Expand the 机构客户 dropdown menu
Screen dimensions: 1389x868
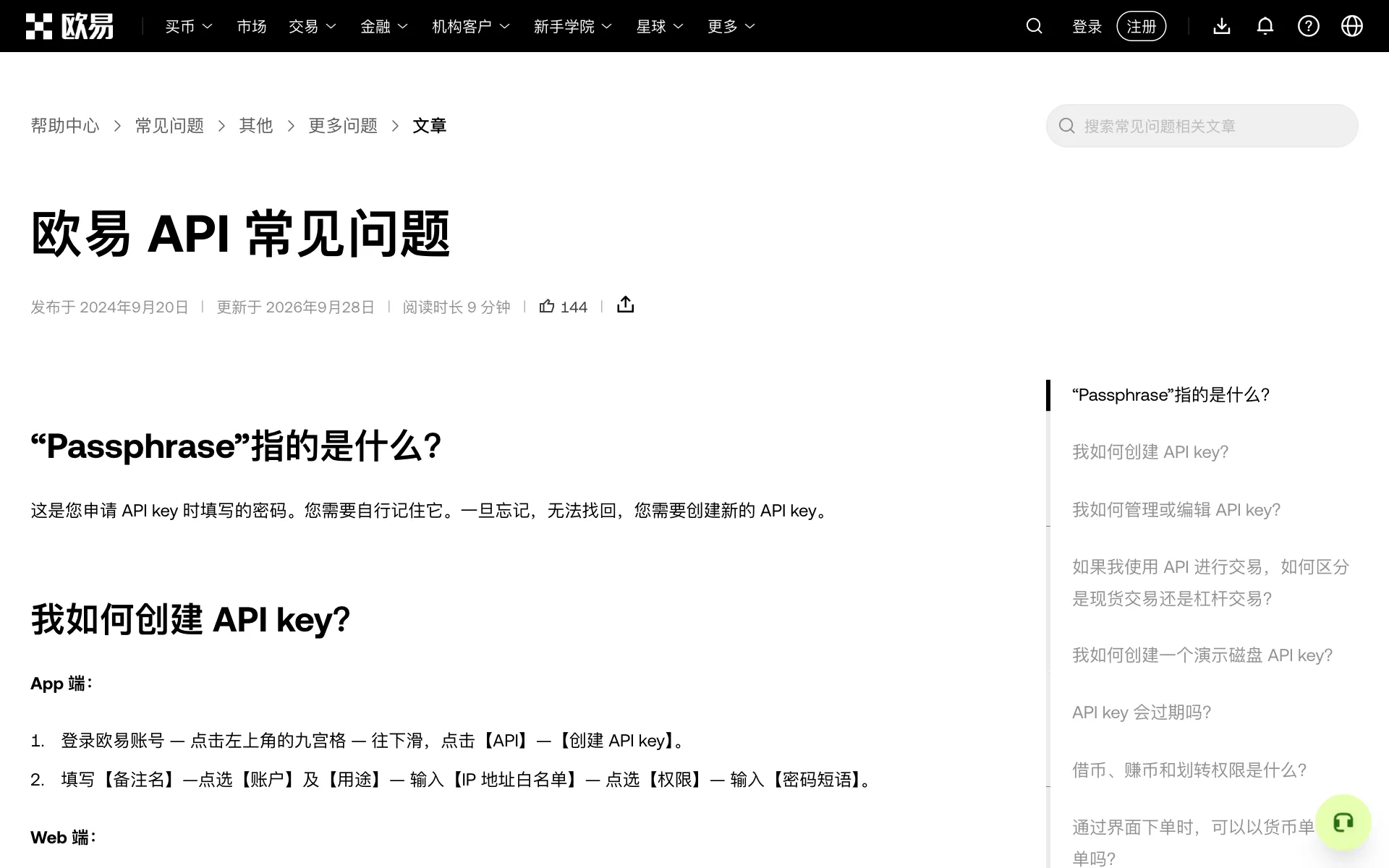[x=471, y=26]
